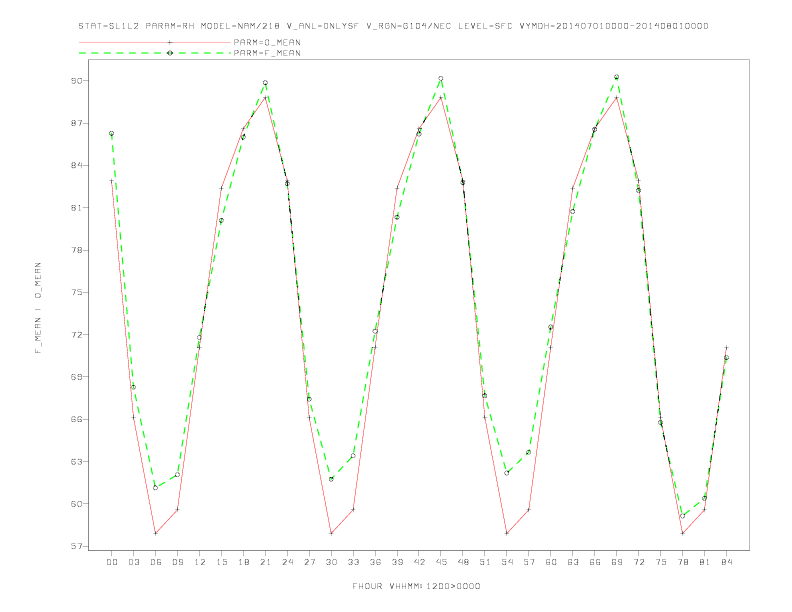Click the x-axis forecast hour label 03
This screenshot has height=612, width=792.
coord(133,562)
